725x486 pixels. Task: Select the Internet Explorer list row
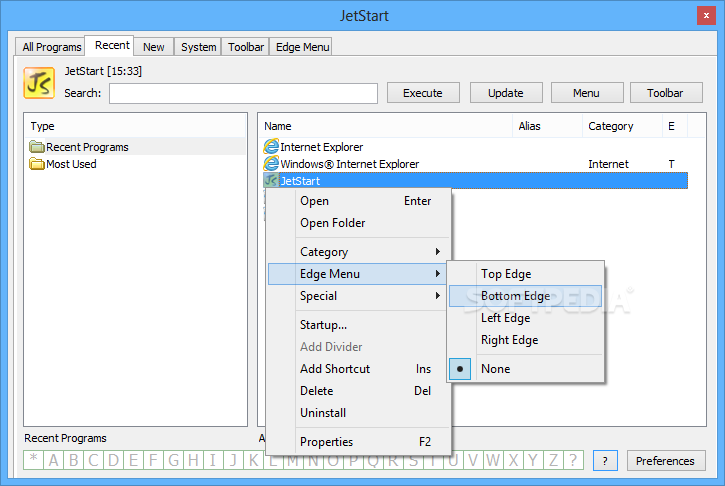coord(475,147)
